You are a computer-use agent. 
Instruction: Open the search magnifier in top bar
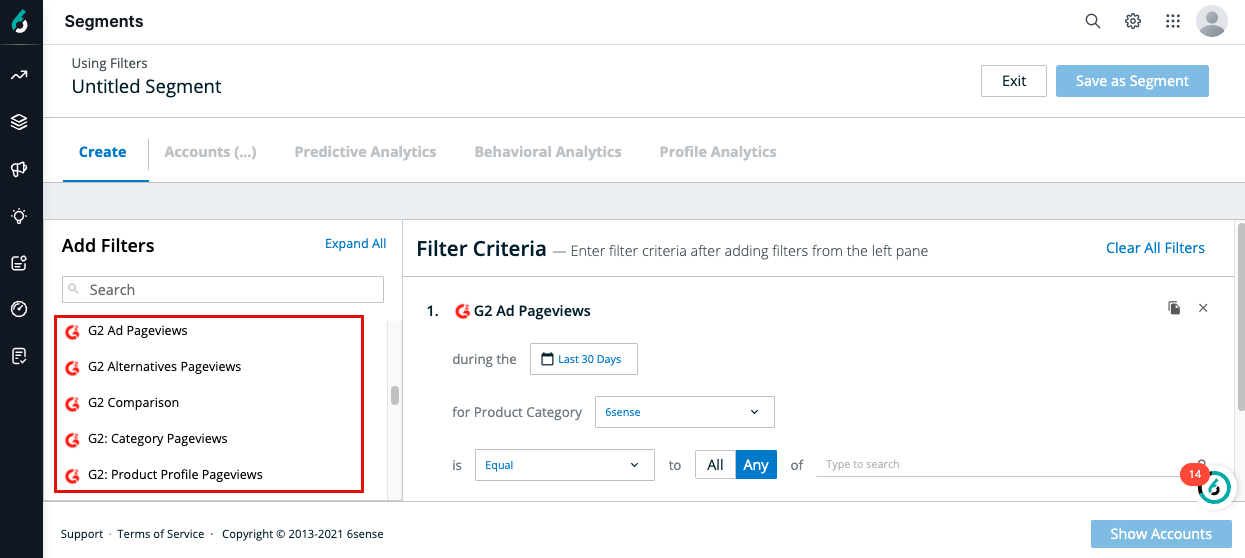coord(1093,21)
